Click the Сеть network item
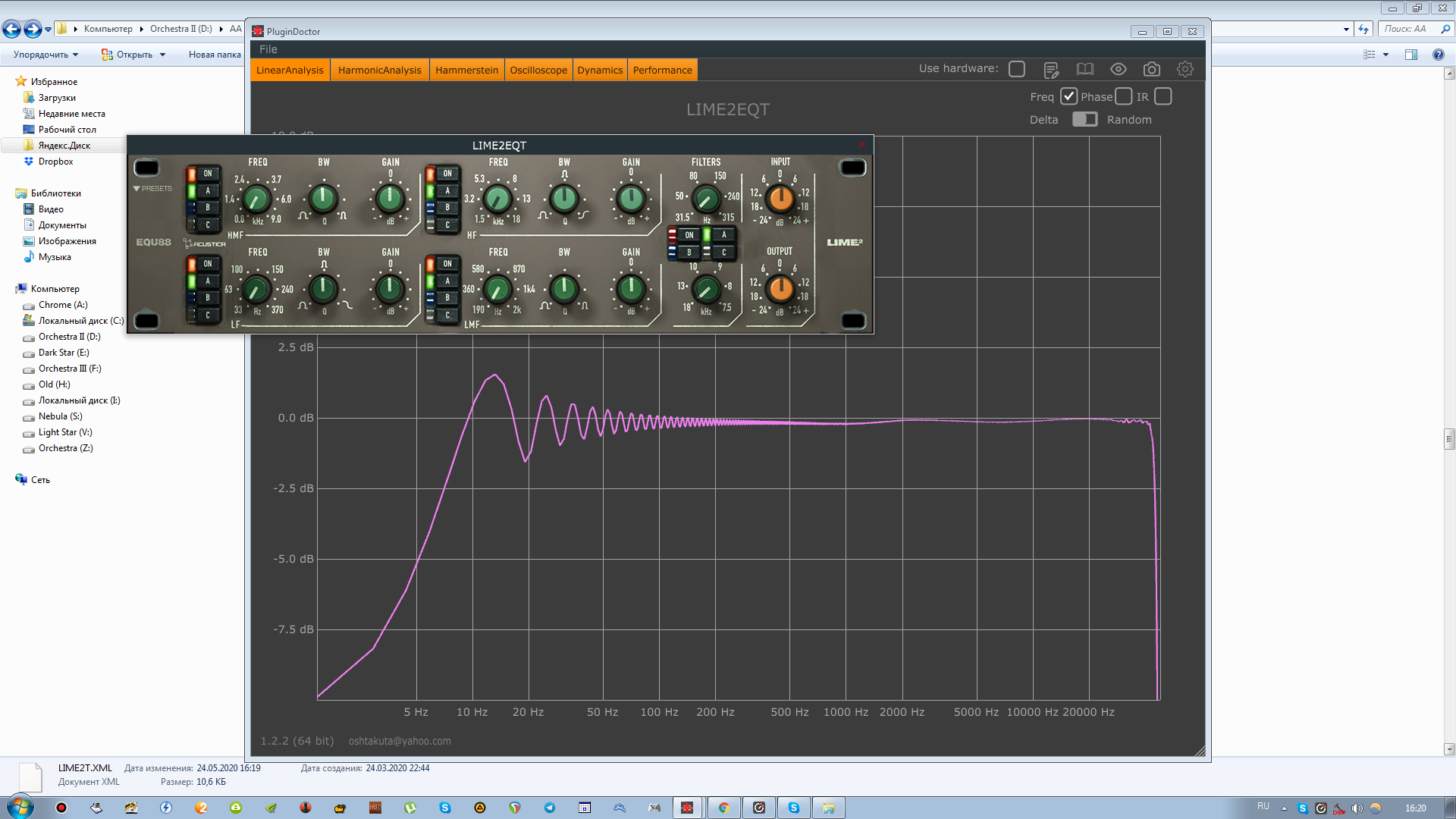Screen dimensions: 1456x819 click(x=40, y=480)
